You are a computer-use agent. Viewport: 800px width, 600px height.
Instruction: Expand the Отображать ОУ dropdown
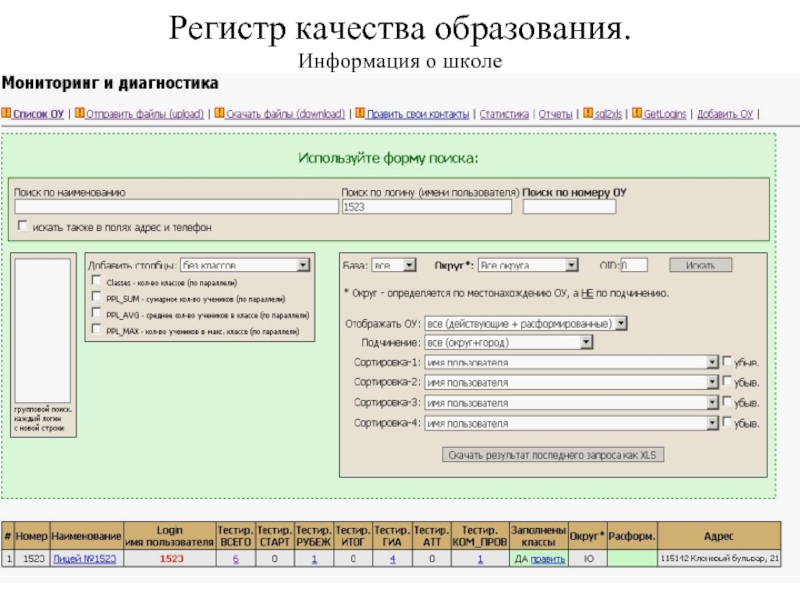(621, 324)
